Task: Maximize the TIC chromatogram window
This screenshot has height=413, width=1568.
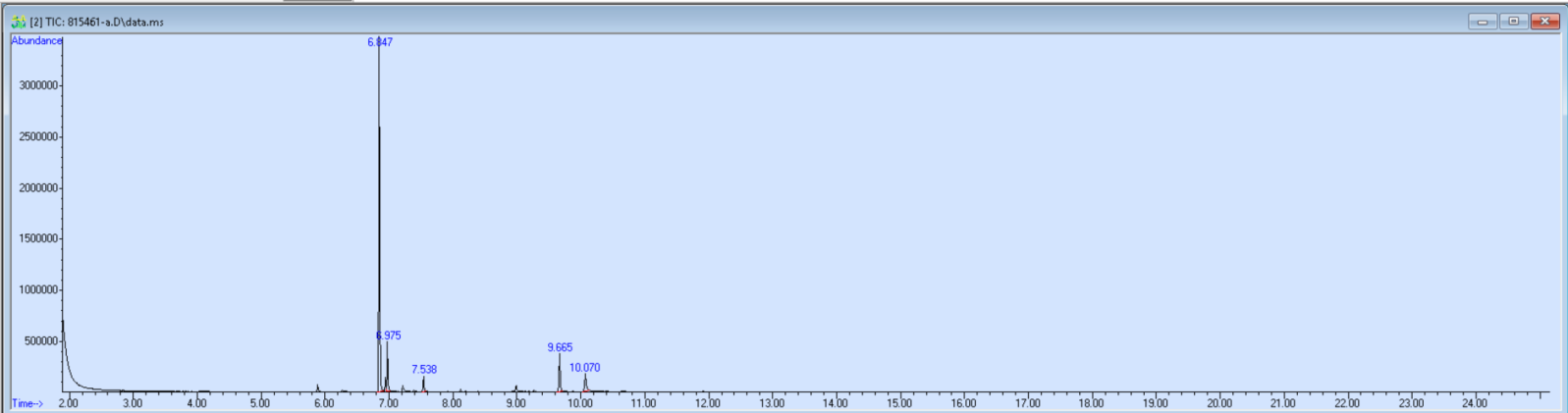Action: pyautogui.click(x=1513, y=22)
